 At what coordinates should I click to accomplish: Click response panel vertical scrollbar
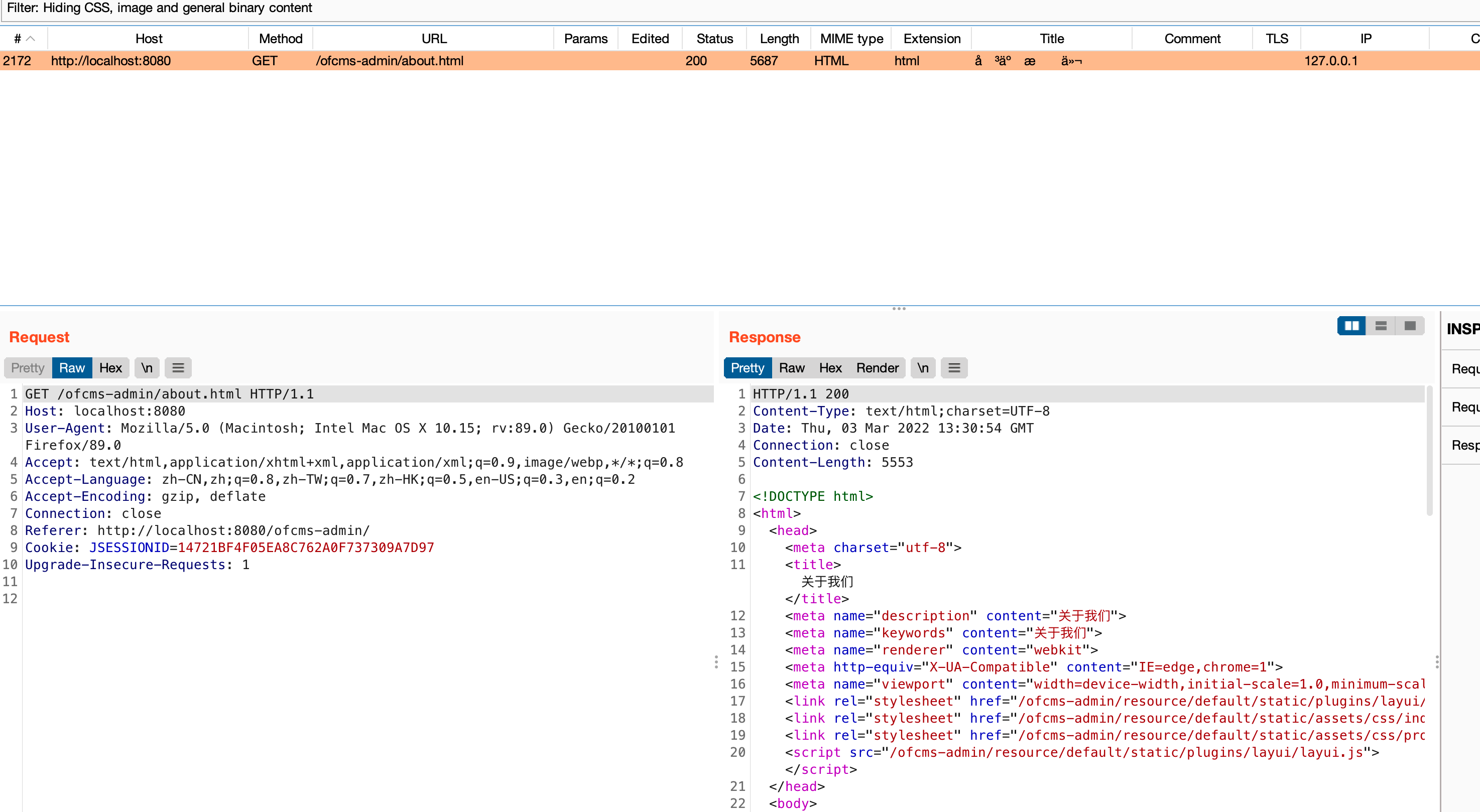pyautogui.click(x=1429, y=451)
